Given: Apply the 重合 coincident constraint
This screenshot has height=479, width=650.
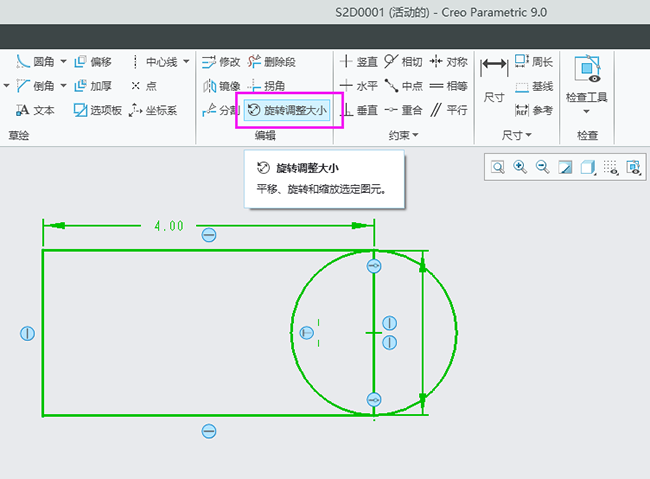Looking at the screenshot, I should 403,110.
